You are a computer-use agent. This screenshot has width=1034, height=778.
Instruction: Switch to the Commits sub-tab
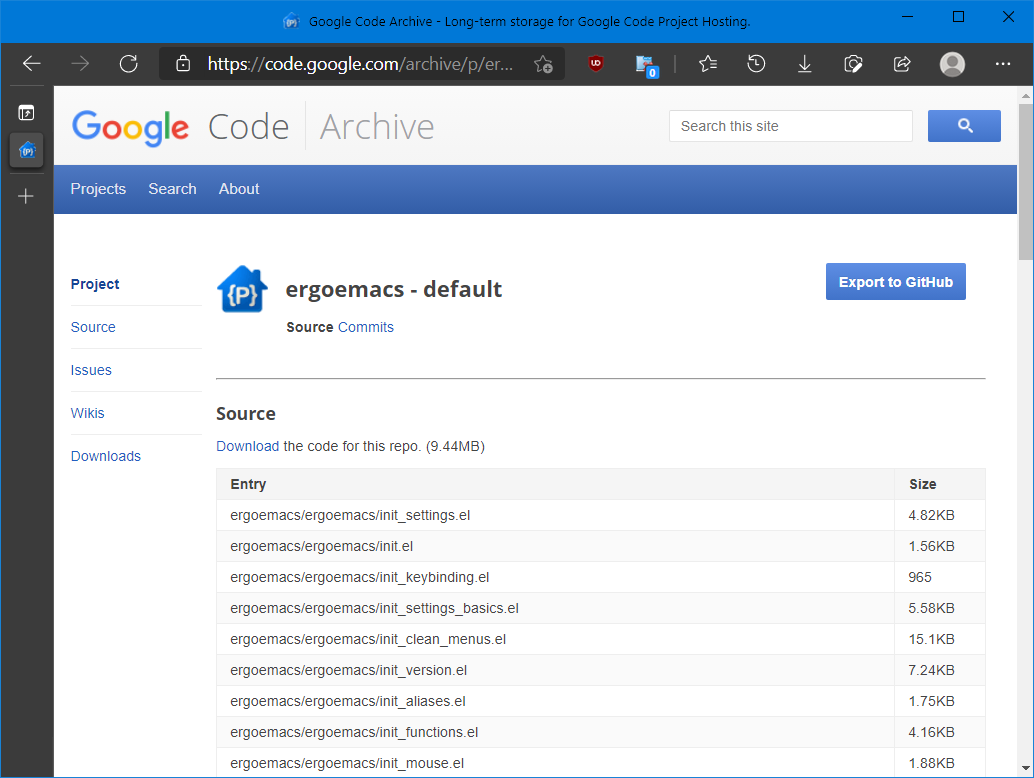tap(366, 327)
